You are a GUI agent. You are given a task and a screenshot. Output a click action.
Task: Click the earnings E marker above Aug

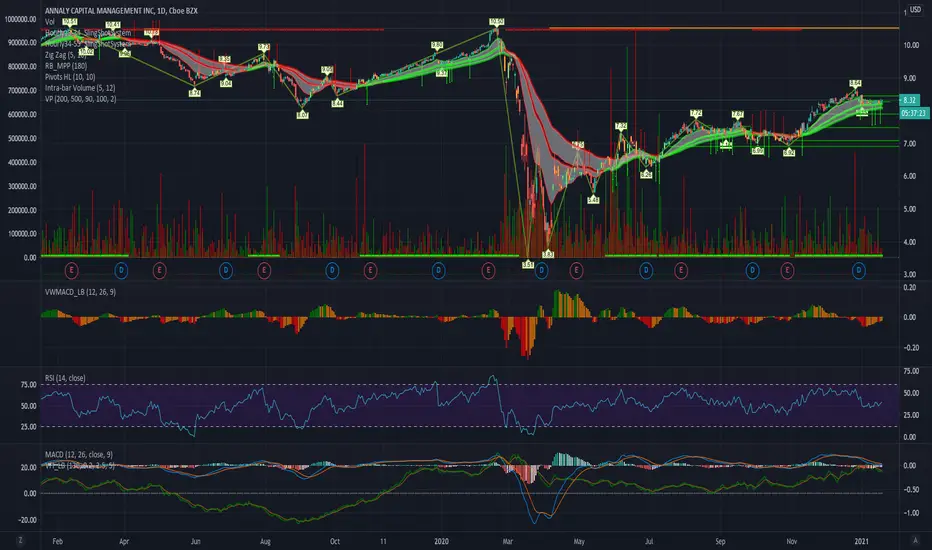pyautogui.click(x=265, y=271)
